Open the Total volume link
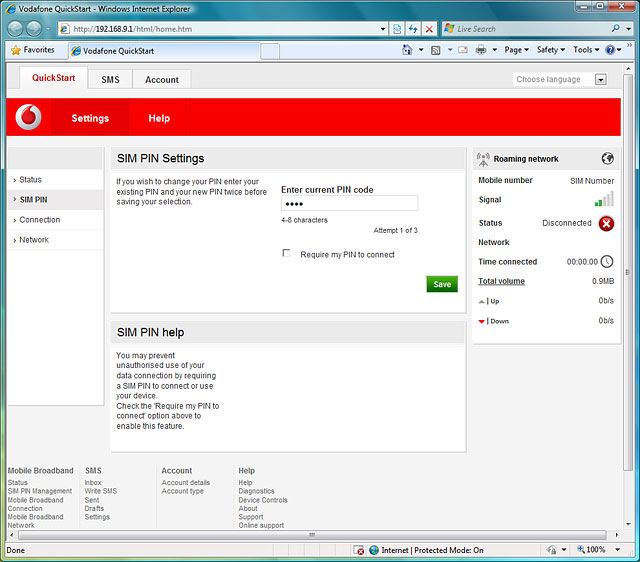 (x=501, y=281)
